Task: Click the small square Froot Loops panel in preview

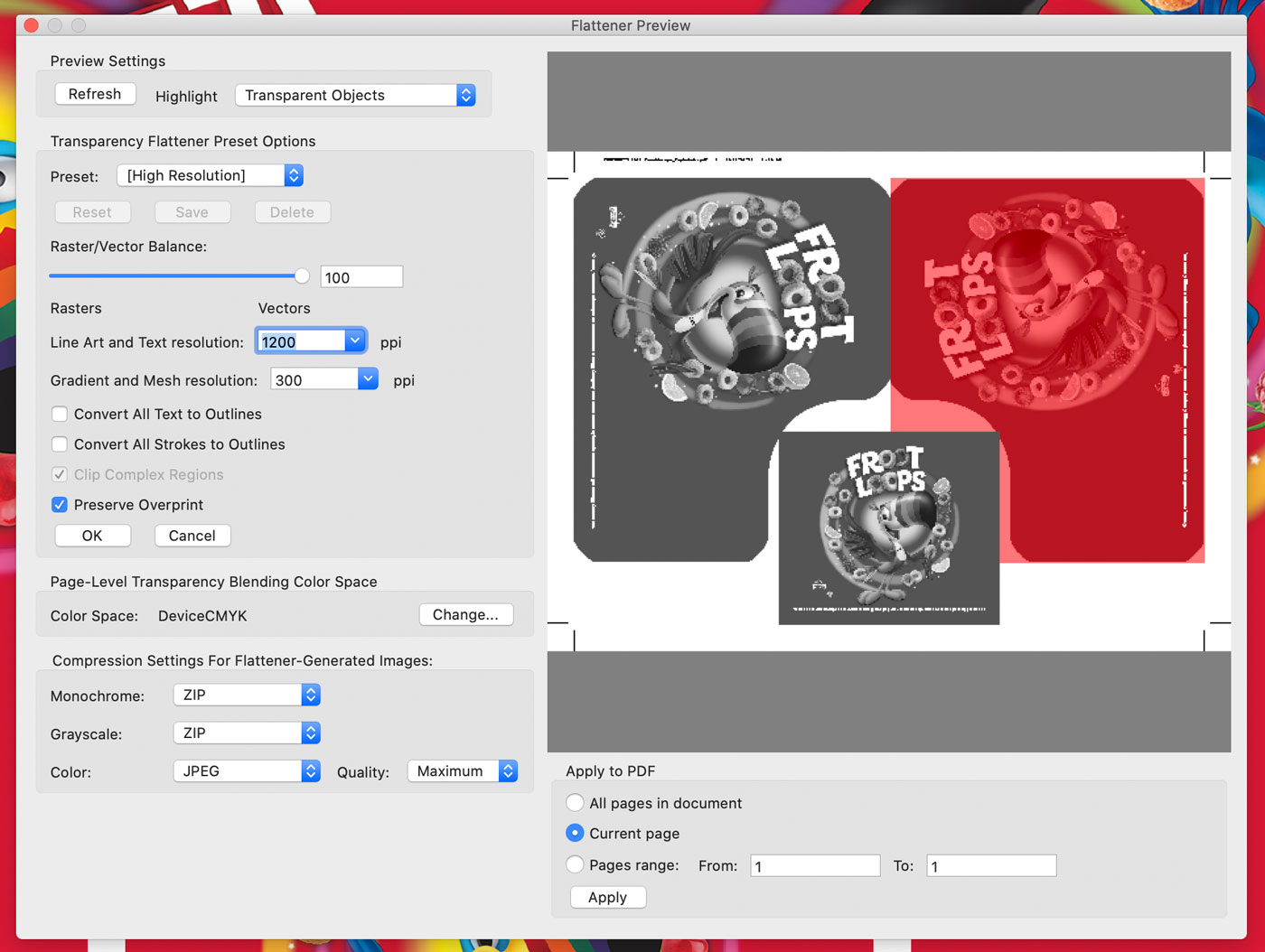Action: (889, 527)
